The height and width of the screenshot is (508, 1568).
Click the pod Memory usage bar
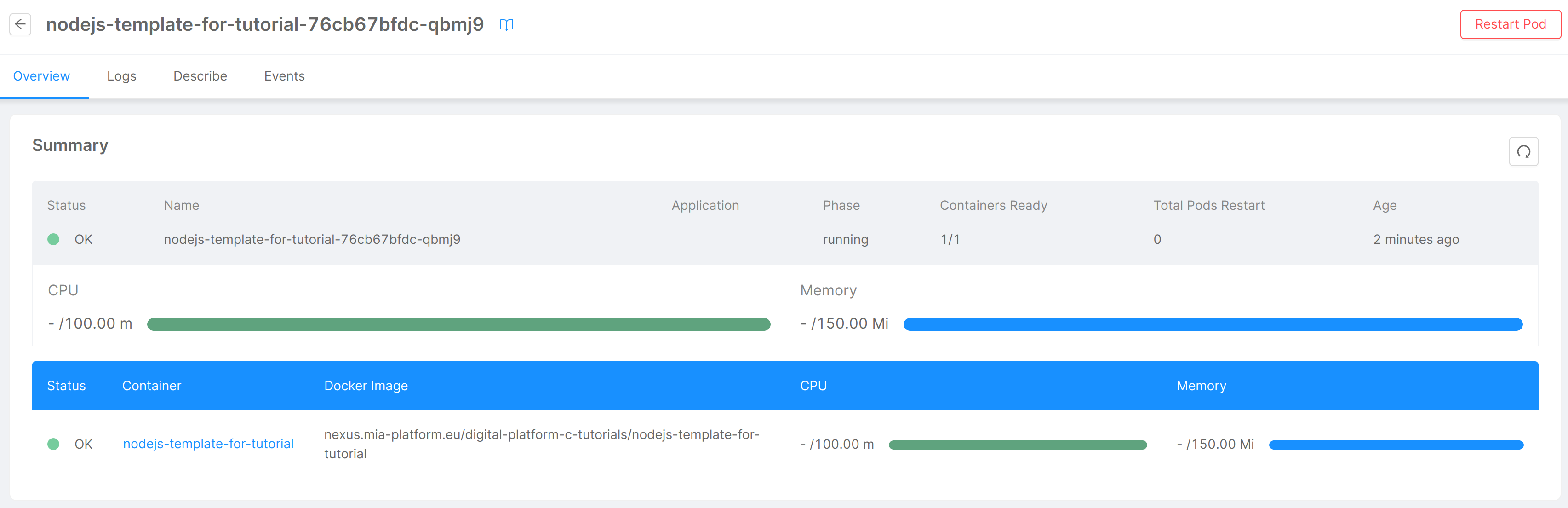pyautogui.click(x=1213, y=324)
